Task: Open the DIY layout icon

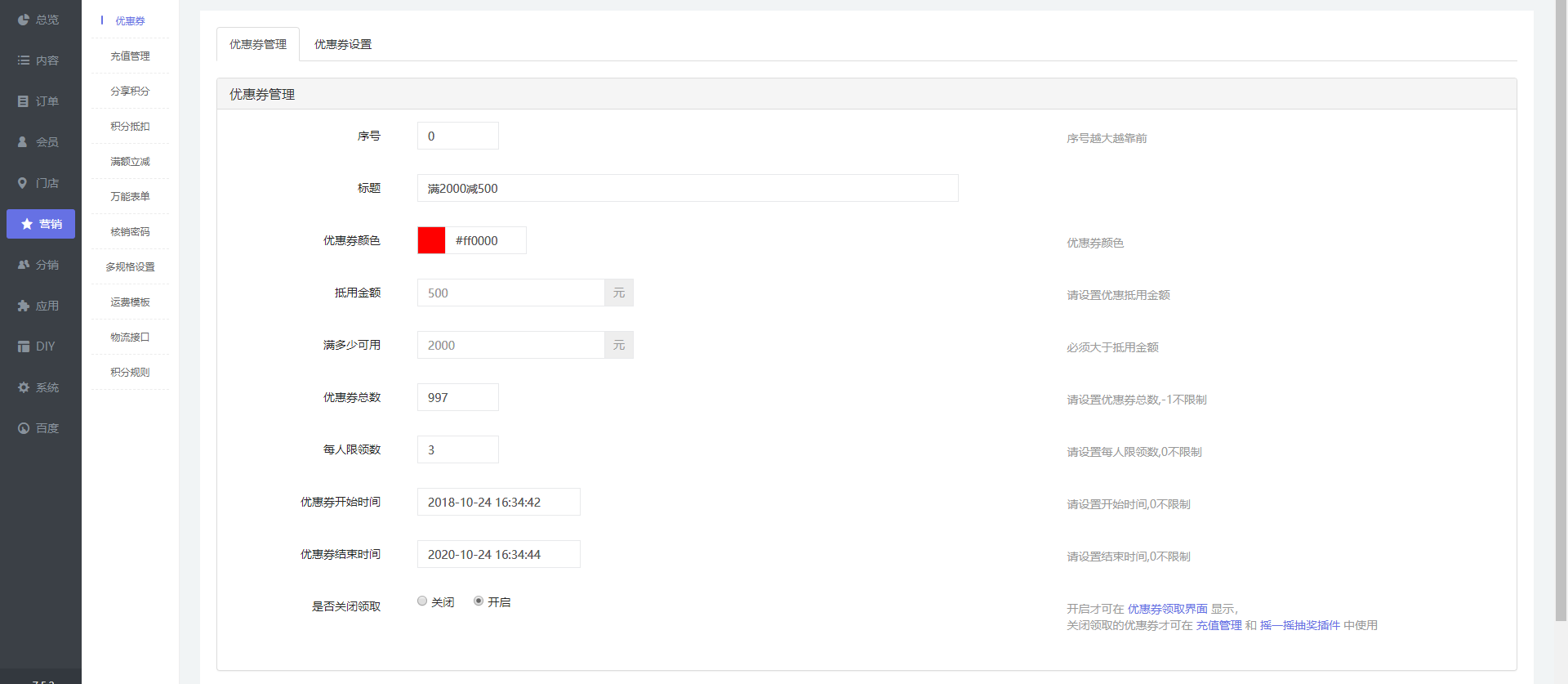Action: pos(24,346)
